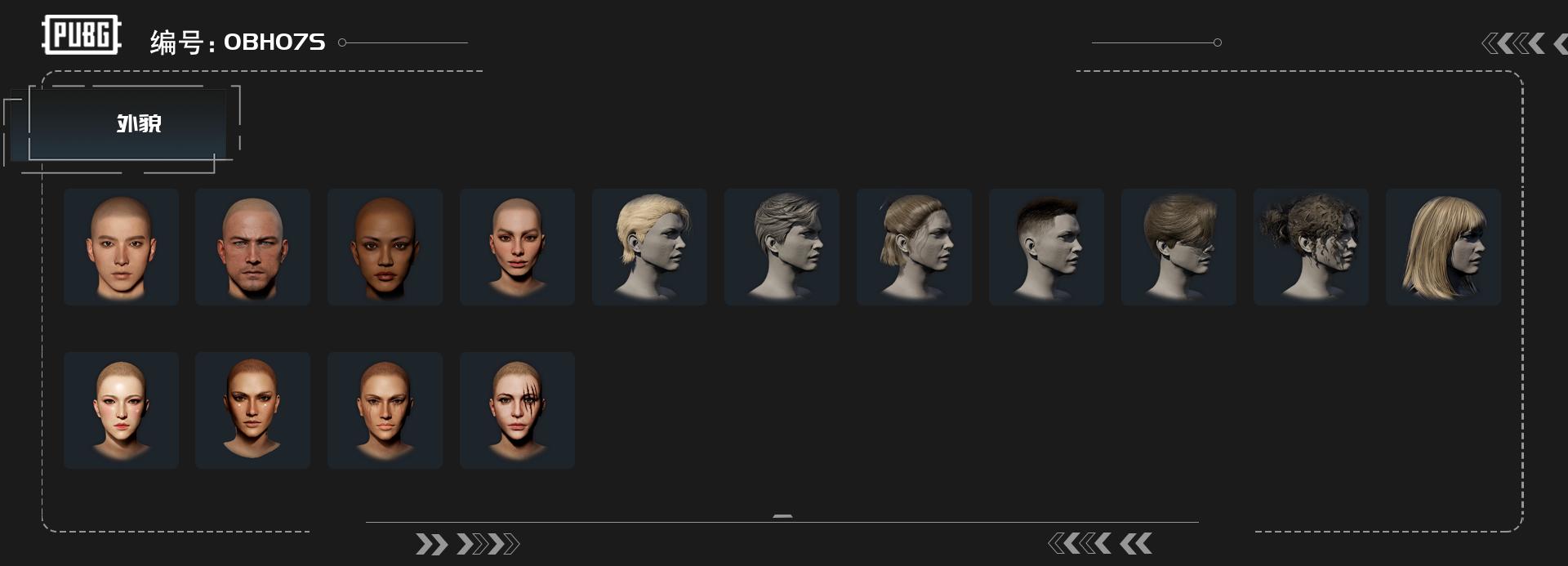Image resolution: width=1568 pixels, height=566 pixels.
Task: Select the short blonde hairstyle
Action: 649,247
